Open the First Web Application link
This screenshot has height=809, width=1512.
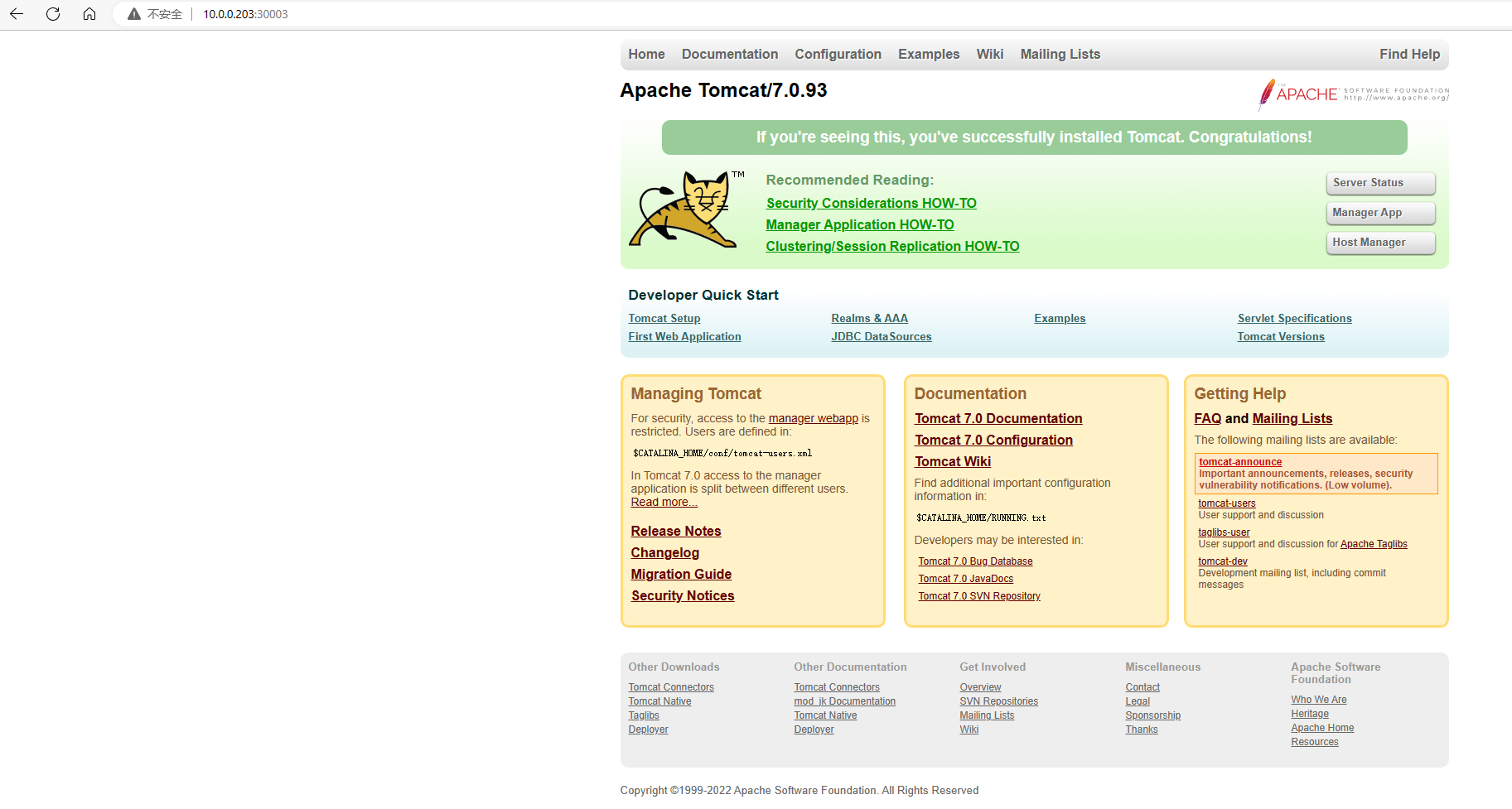(684, 337)
